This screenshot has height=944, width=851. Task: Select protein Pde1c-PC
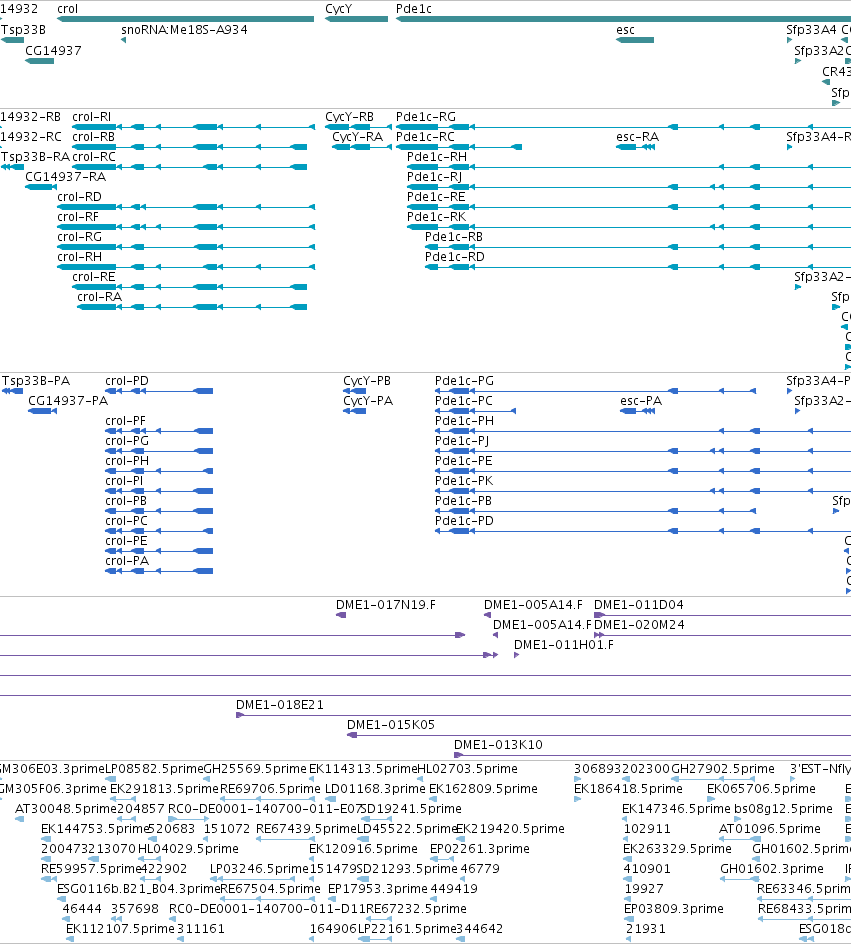click(x=475, y=411)
